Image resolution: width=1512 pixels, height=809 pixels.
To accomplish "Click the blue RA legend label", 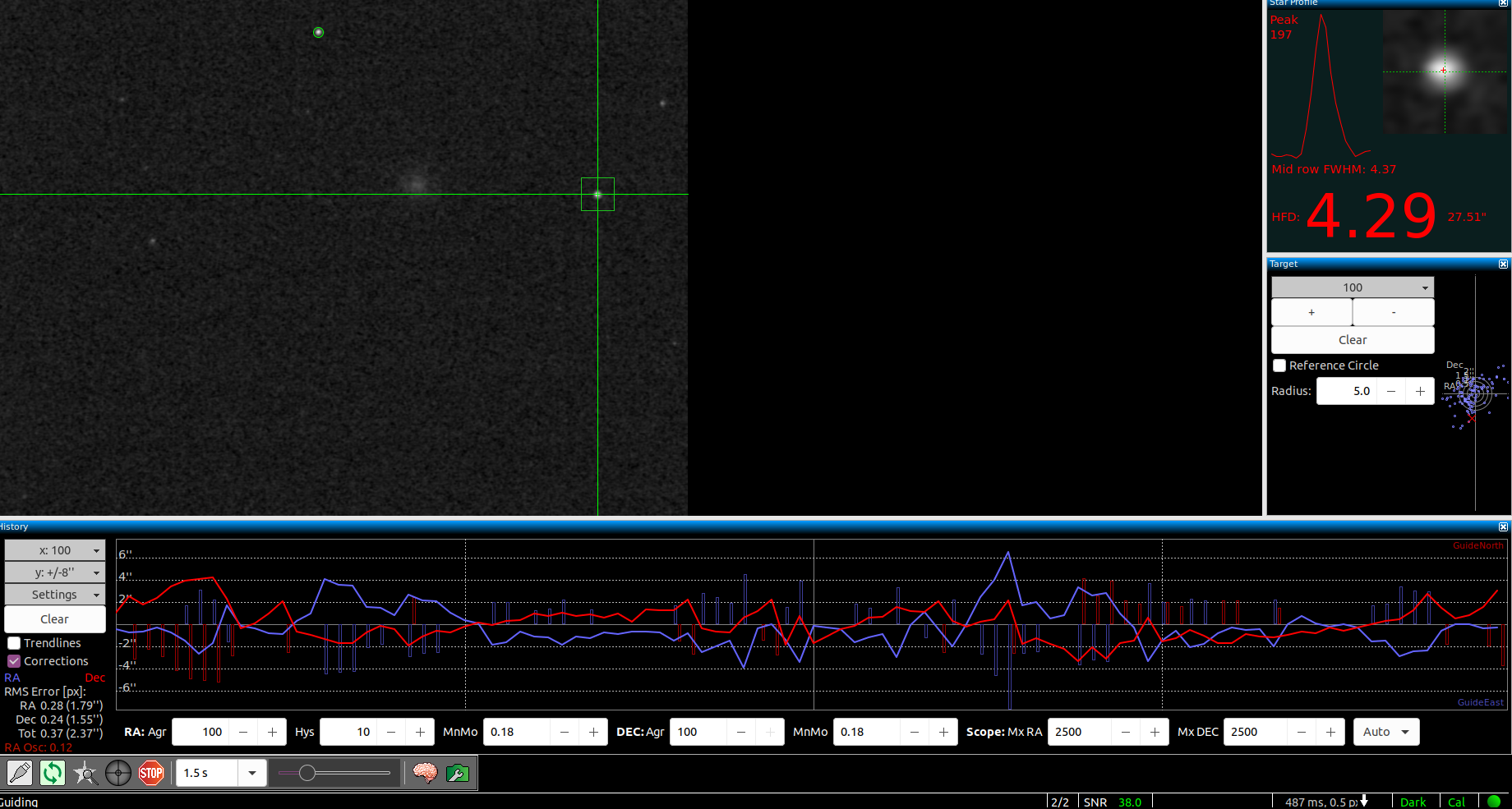I will (x=12, y=678).
